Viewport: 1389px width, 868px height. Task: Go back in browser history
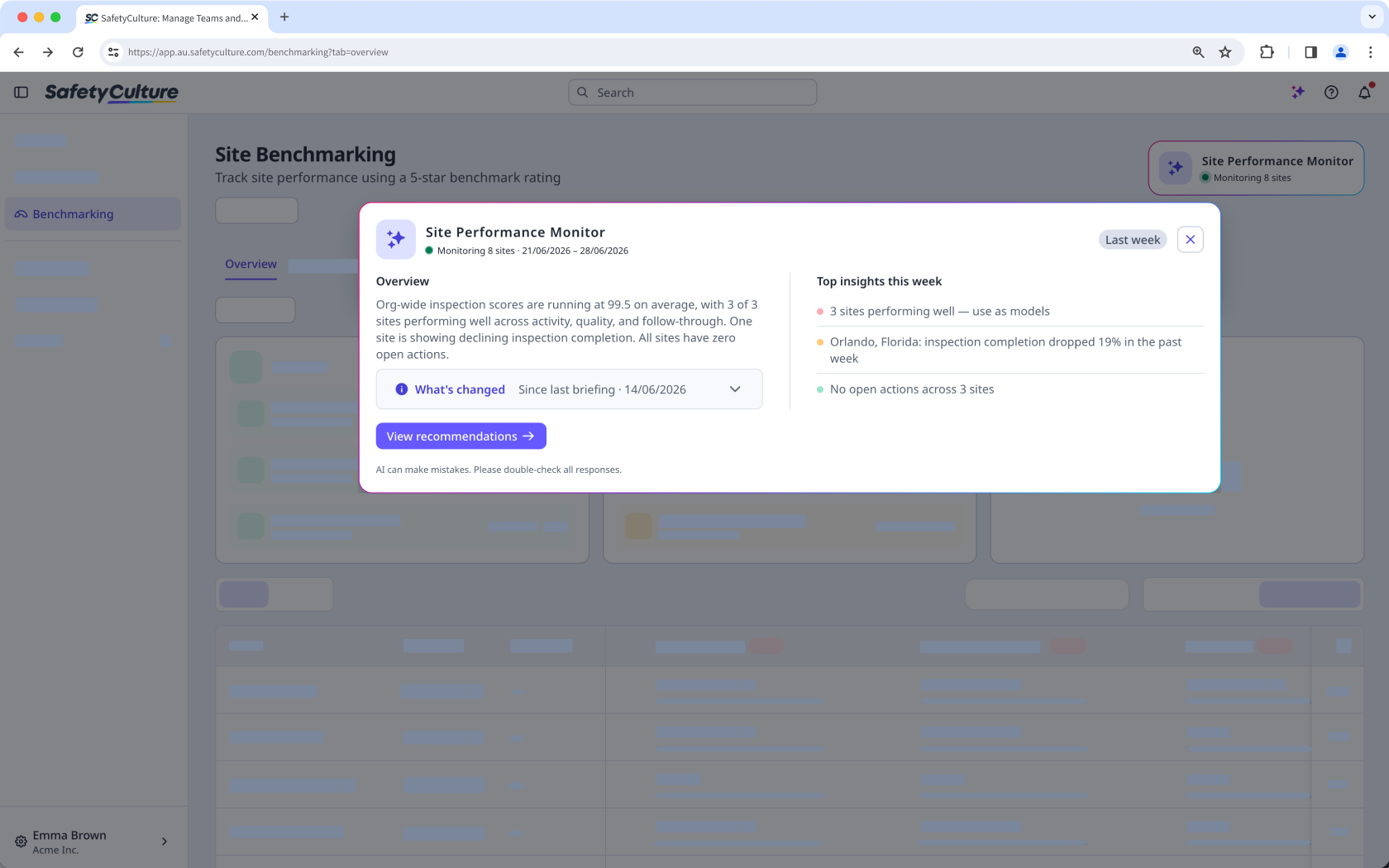(x=18, y=52)
